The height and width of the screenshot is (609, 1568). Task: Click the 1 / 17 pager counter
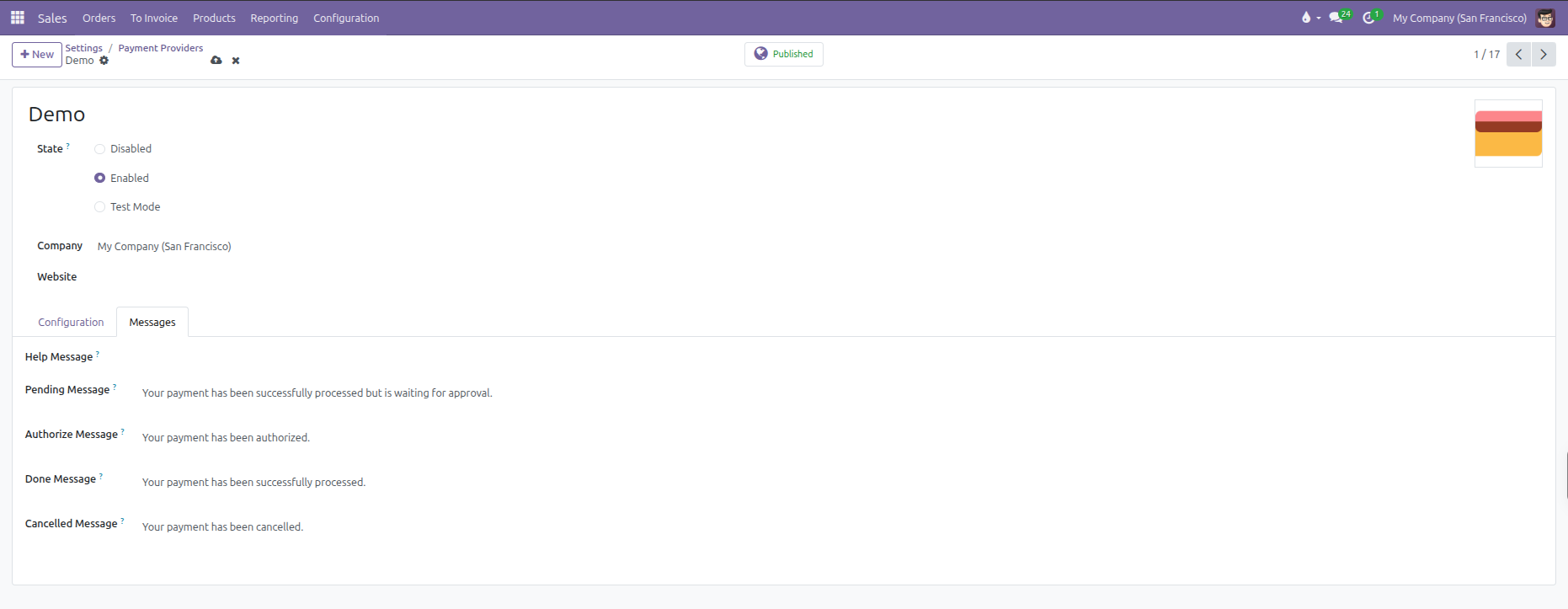click(x=1486, y=54)
